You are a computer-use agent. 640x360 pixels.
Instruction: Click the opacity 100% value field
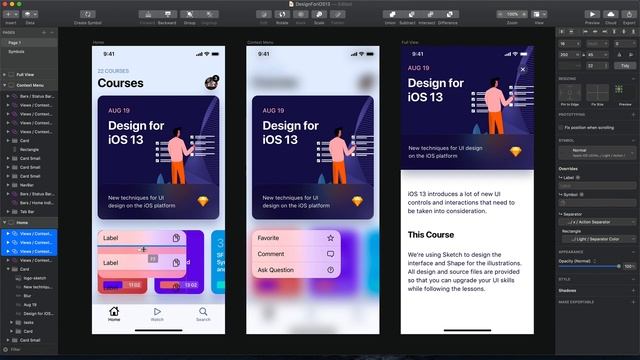point(629,266)
